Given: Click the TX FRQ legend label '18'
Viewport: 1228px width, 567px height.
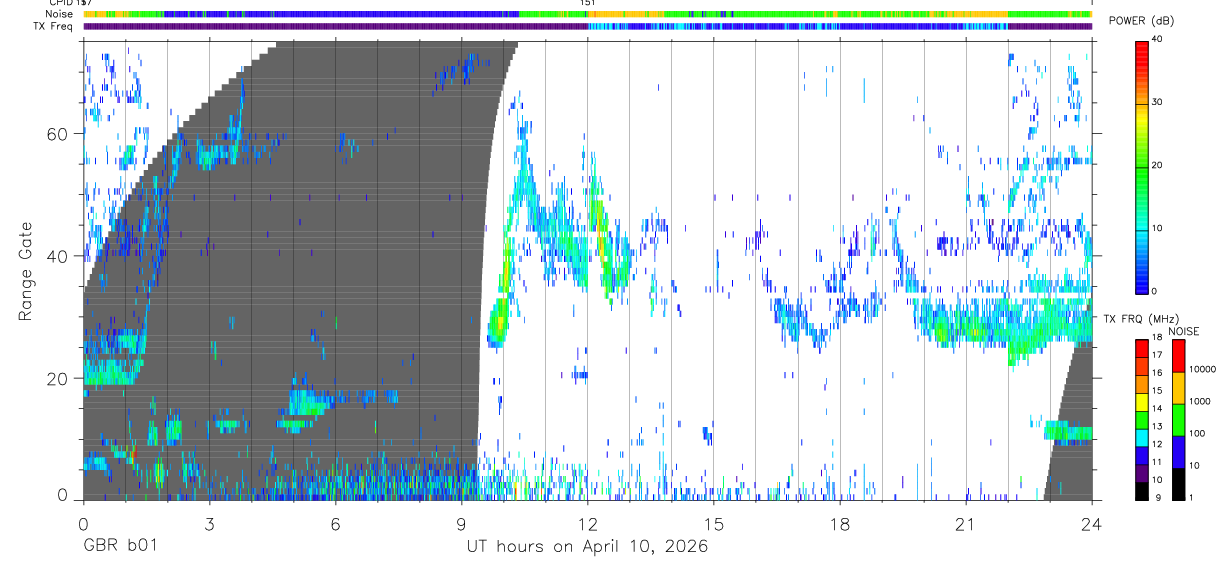Looking at the screenshot, I should click(1157, 337).
